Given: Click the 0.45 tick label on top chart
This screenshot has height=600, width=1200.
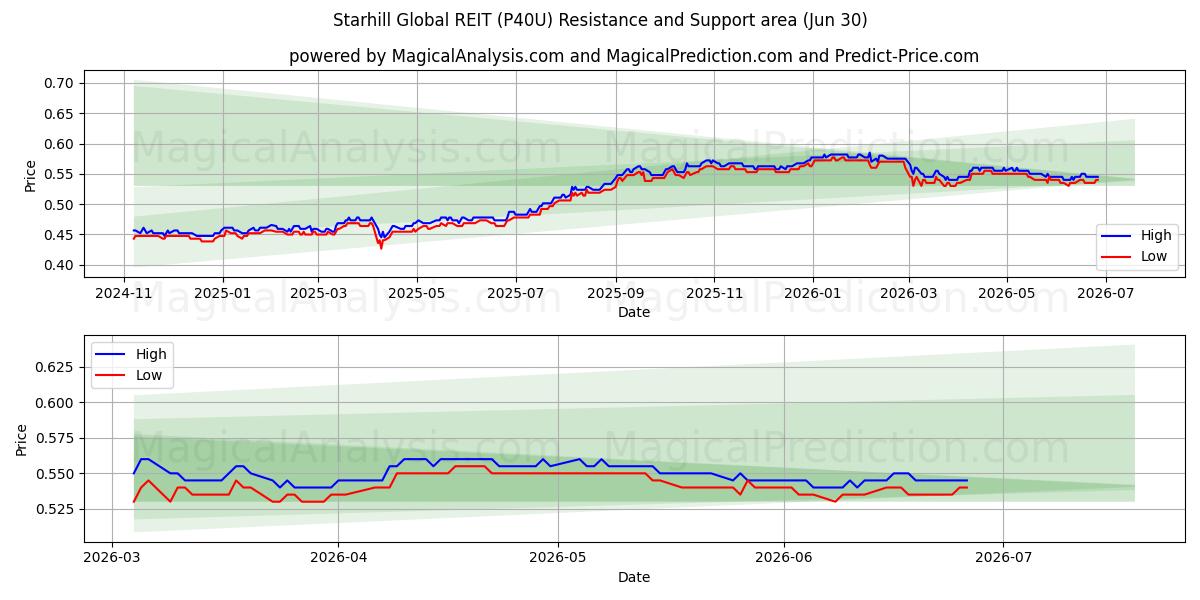Looking at the screenshot, I should [x=60, y=235].
